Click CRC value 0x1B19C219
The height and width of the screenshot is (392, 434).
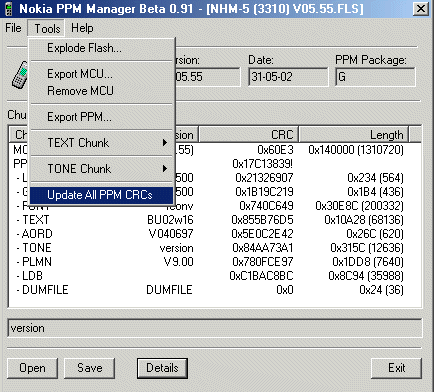264,192
